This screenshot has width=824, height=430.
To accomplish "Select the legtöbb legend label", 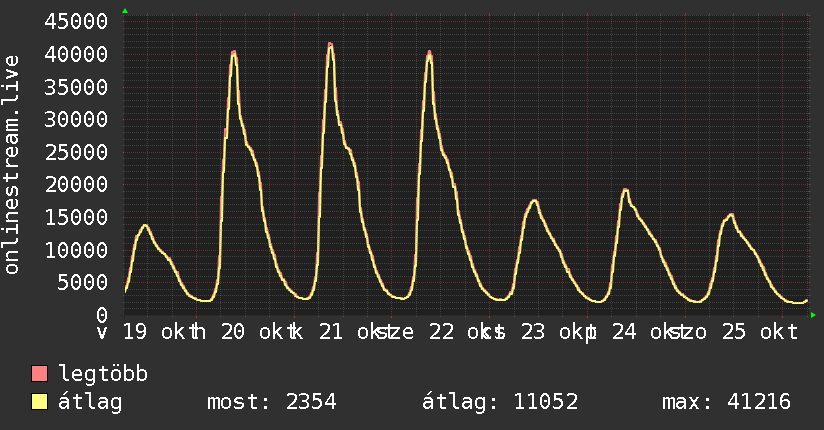I will coord(103,373).
